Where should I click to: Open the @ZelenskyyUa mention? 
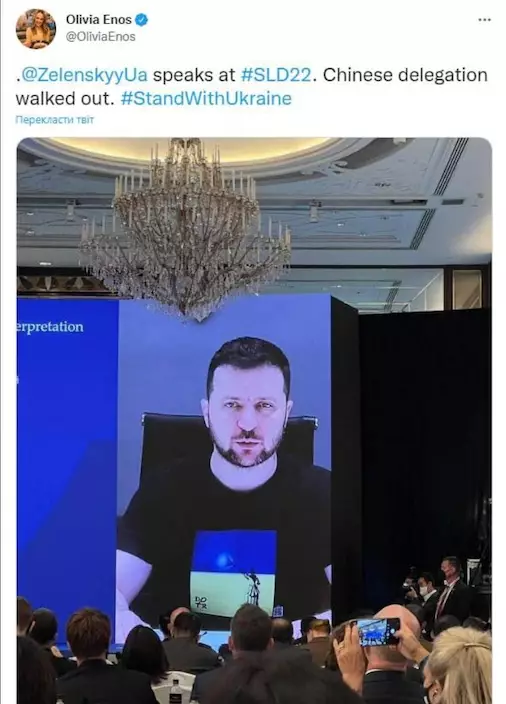click(x=84, y=75)
